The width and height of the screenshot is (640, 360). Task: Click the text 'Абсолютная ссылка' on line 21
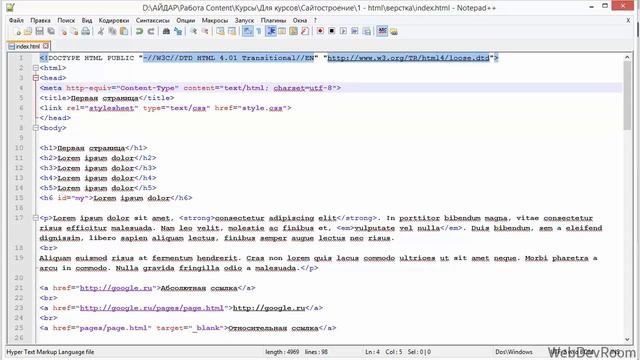click(199, 288)
